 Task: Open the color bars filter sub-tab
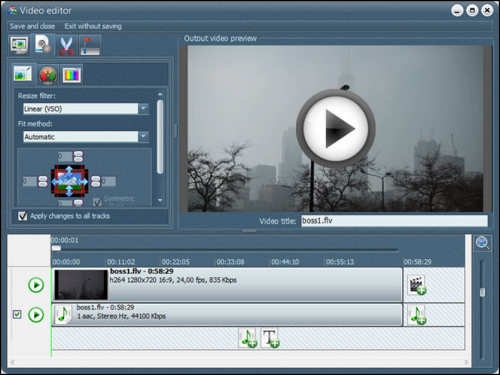click(x=71, y=75)
